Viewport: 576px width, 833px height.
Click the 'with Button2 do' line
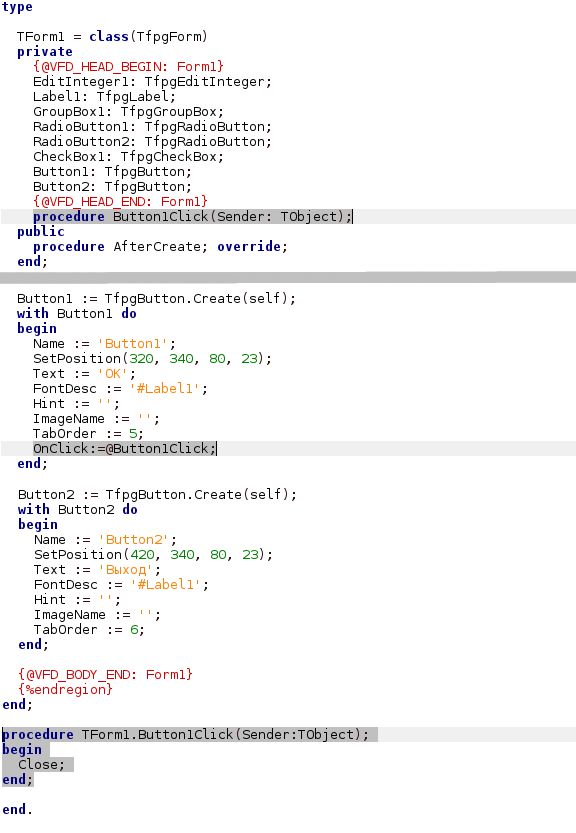tap(78, 509)
